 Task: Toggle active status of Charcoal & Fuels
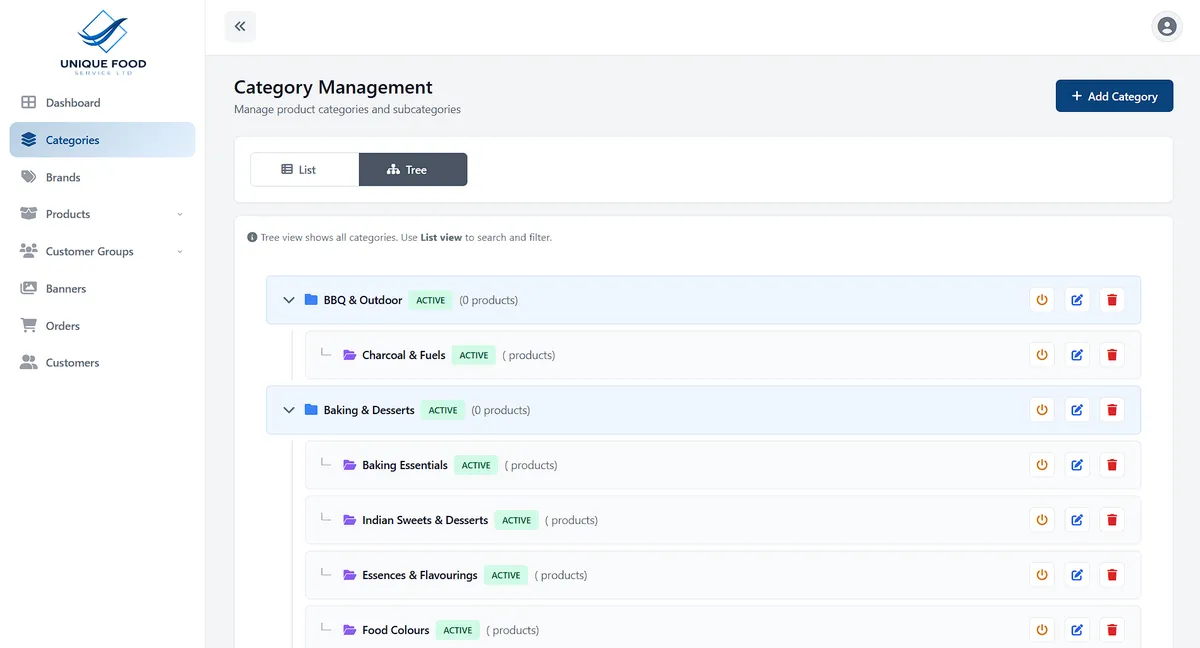(x=1042, y=355)
